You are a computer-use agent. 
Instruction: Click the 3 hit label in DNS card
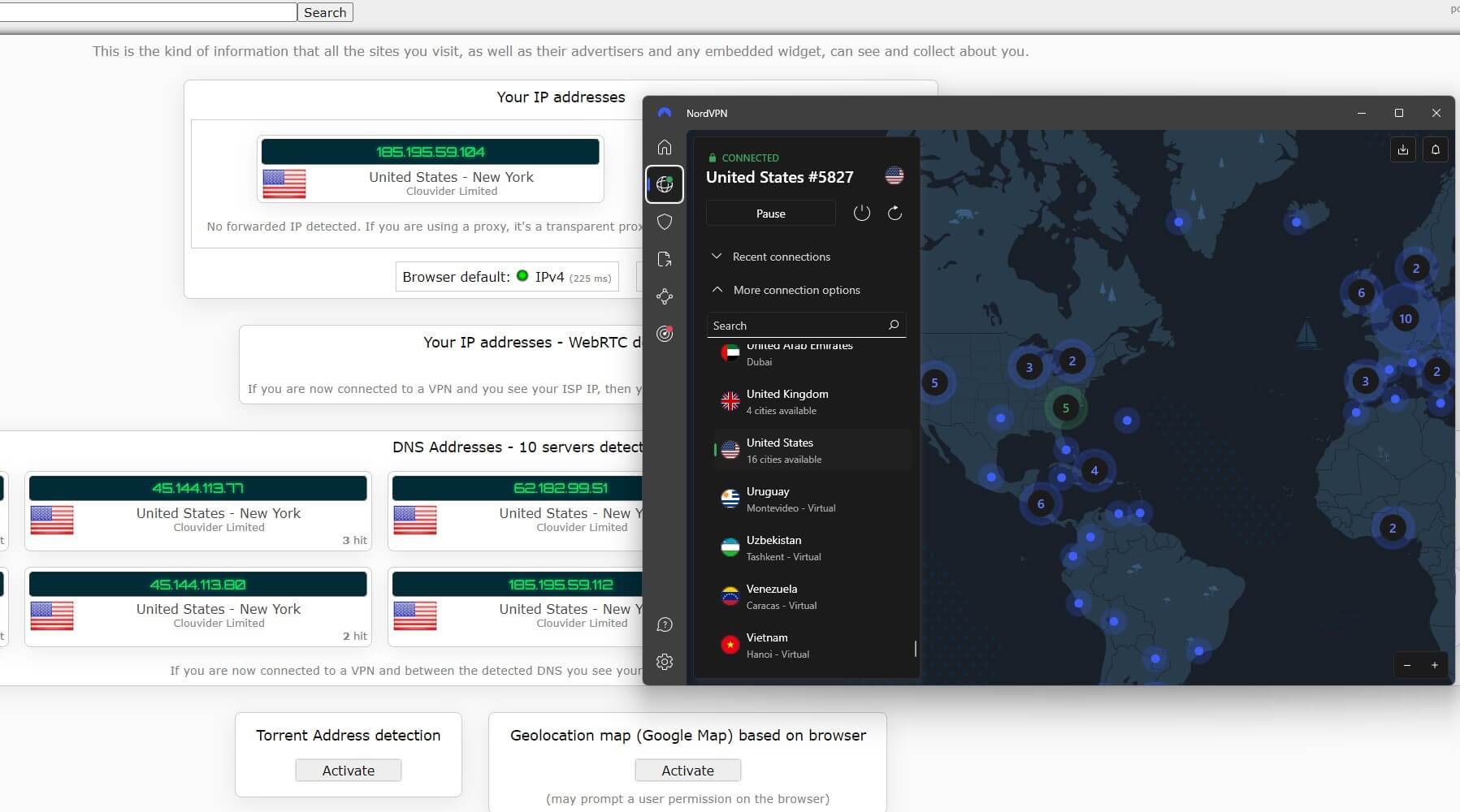tap(354, 540)
